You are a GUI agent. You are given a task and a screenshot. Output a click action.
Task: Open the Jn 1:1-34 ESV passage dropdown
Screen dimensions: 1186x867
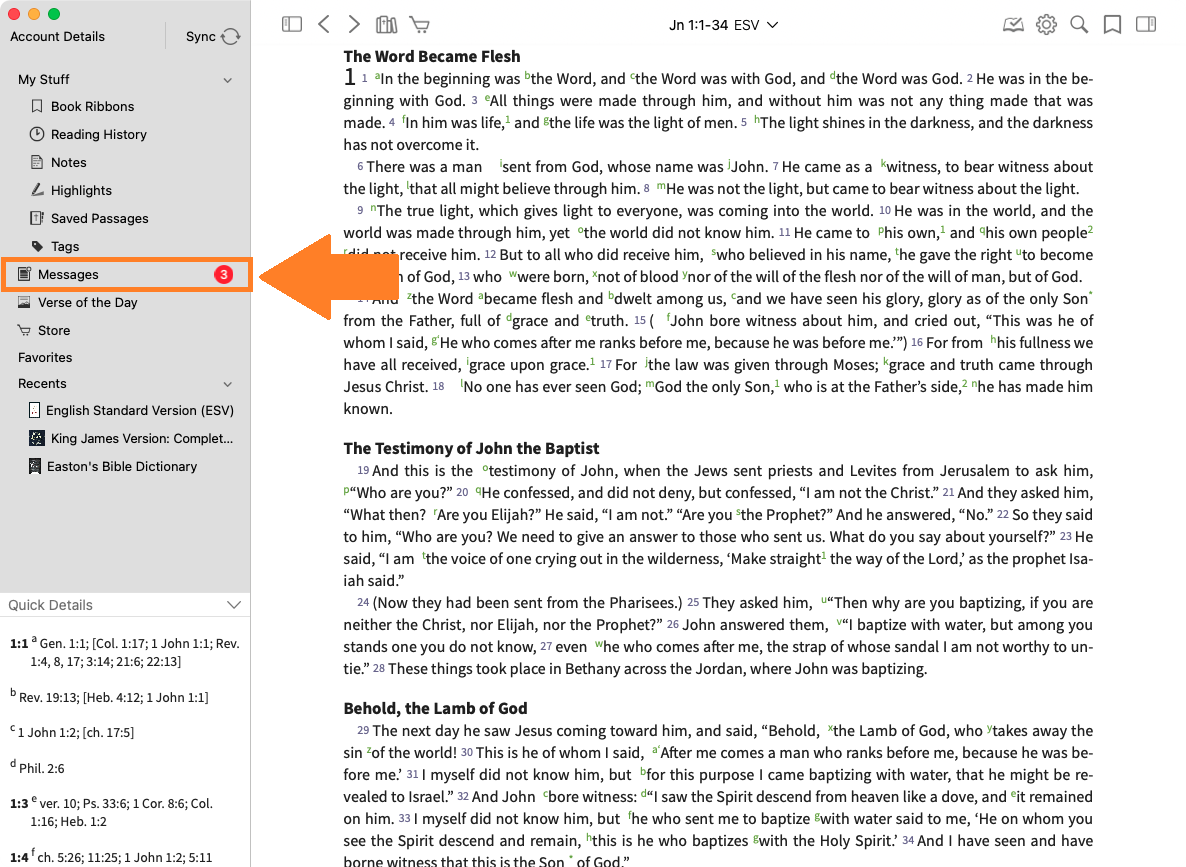point(723,25)
